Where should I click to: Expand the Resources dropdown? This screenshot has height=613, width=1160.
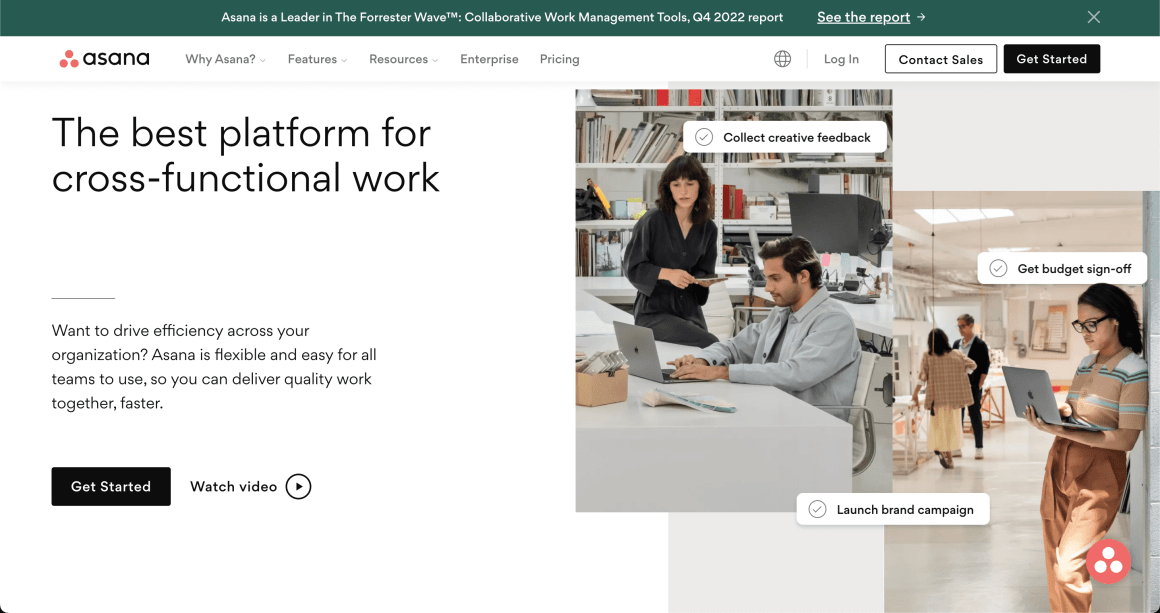pos(404,59)
